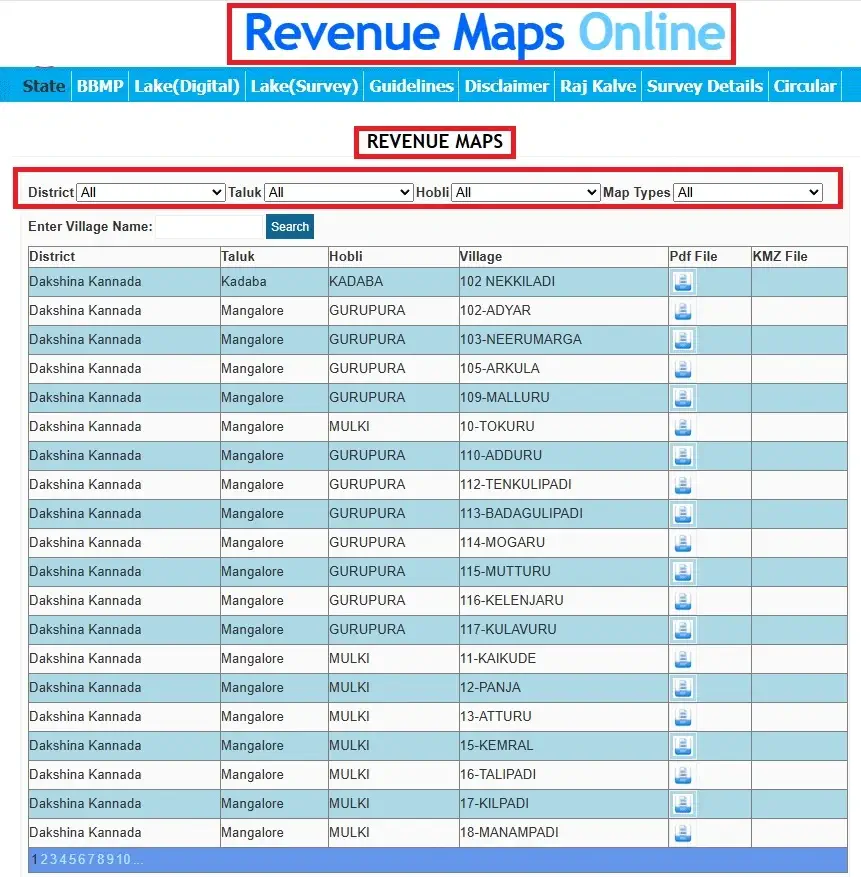Screen dimensions: 861x877
Task: Jump to results page 10
Action: pos(123,859)
